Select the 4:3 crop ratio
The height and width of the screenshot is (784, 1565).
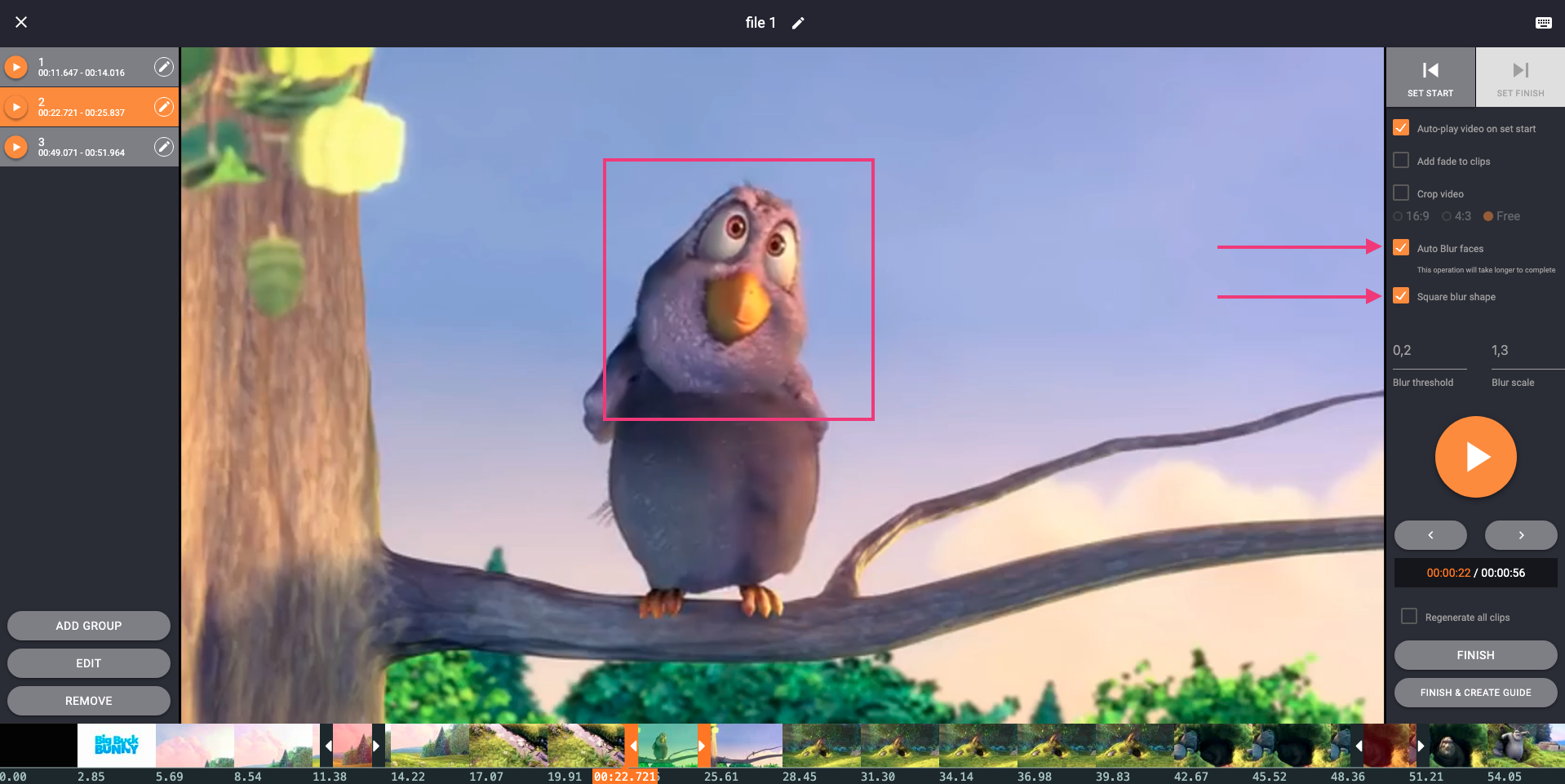(x=1447, y=216)
